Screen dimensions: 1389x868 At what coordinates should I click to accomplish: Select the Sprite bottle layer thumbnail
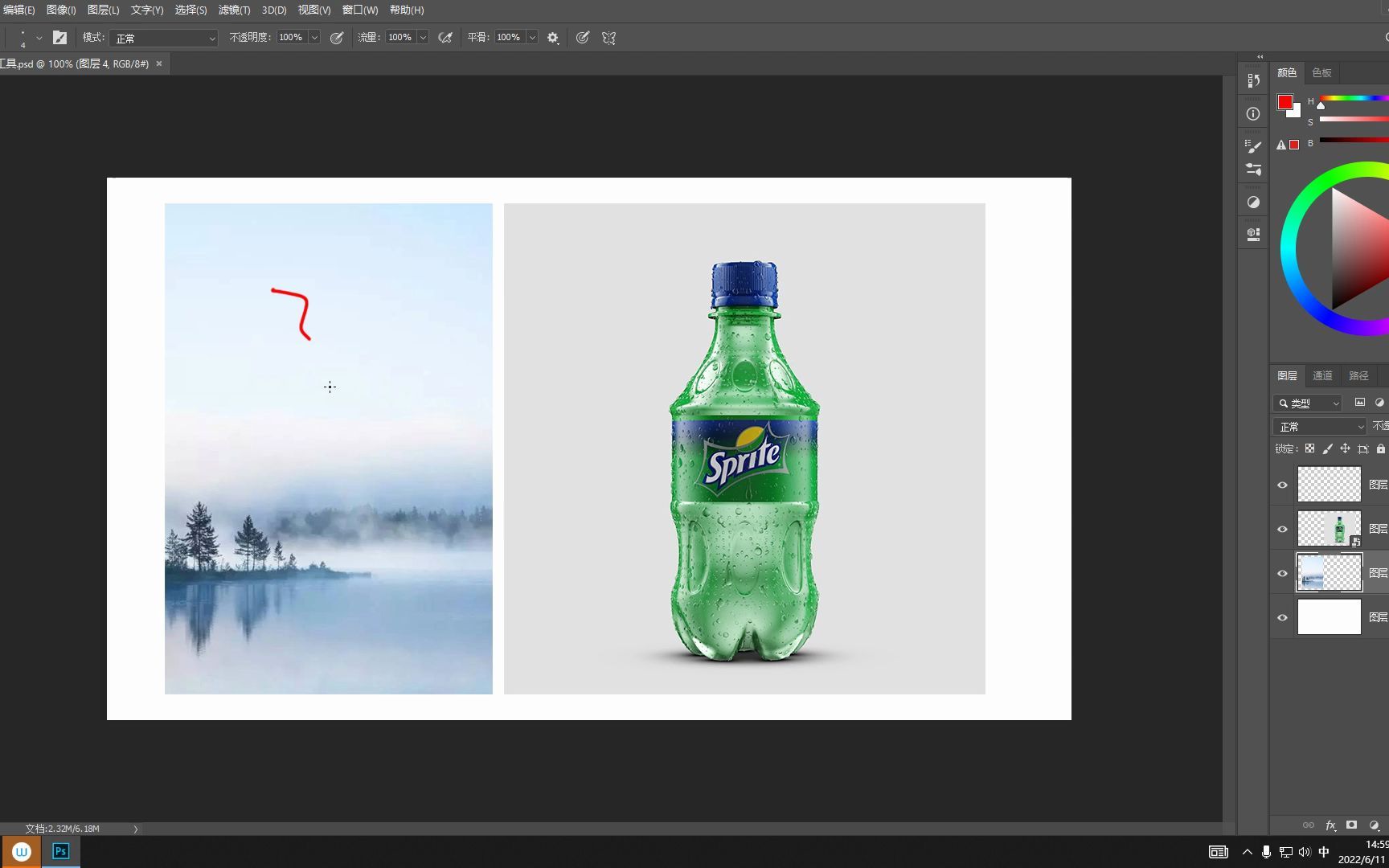[x=1330, y=529]
